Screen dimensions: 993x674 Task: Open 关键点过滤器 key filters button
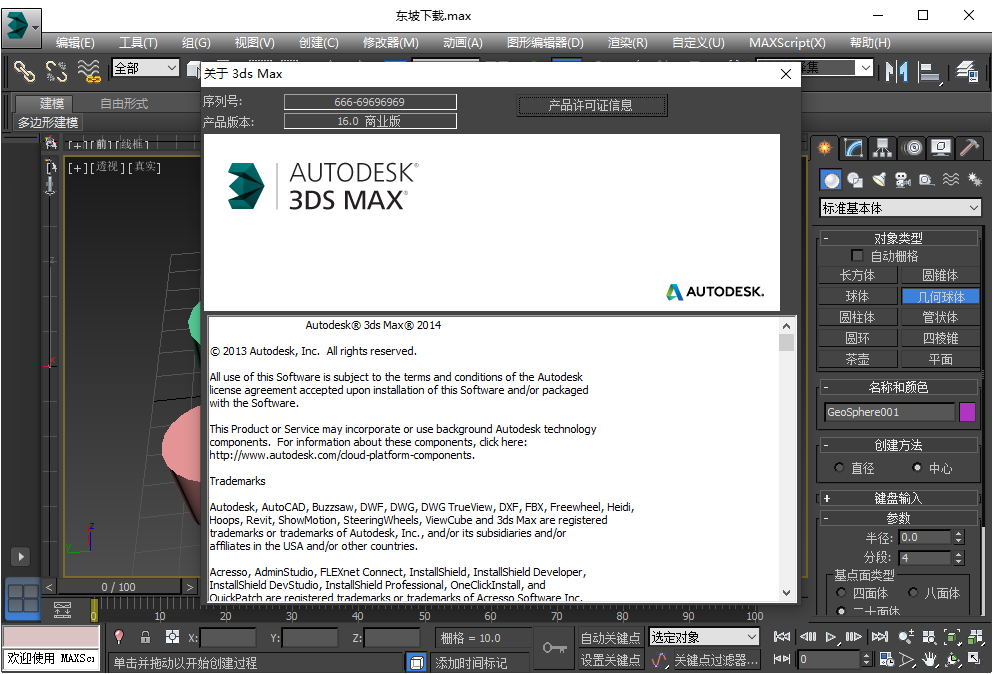coord(715,660)
